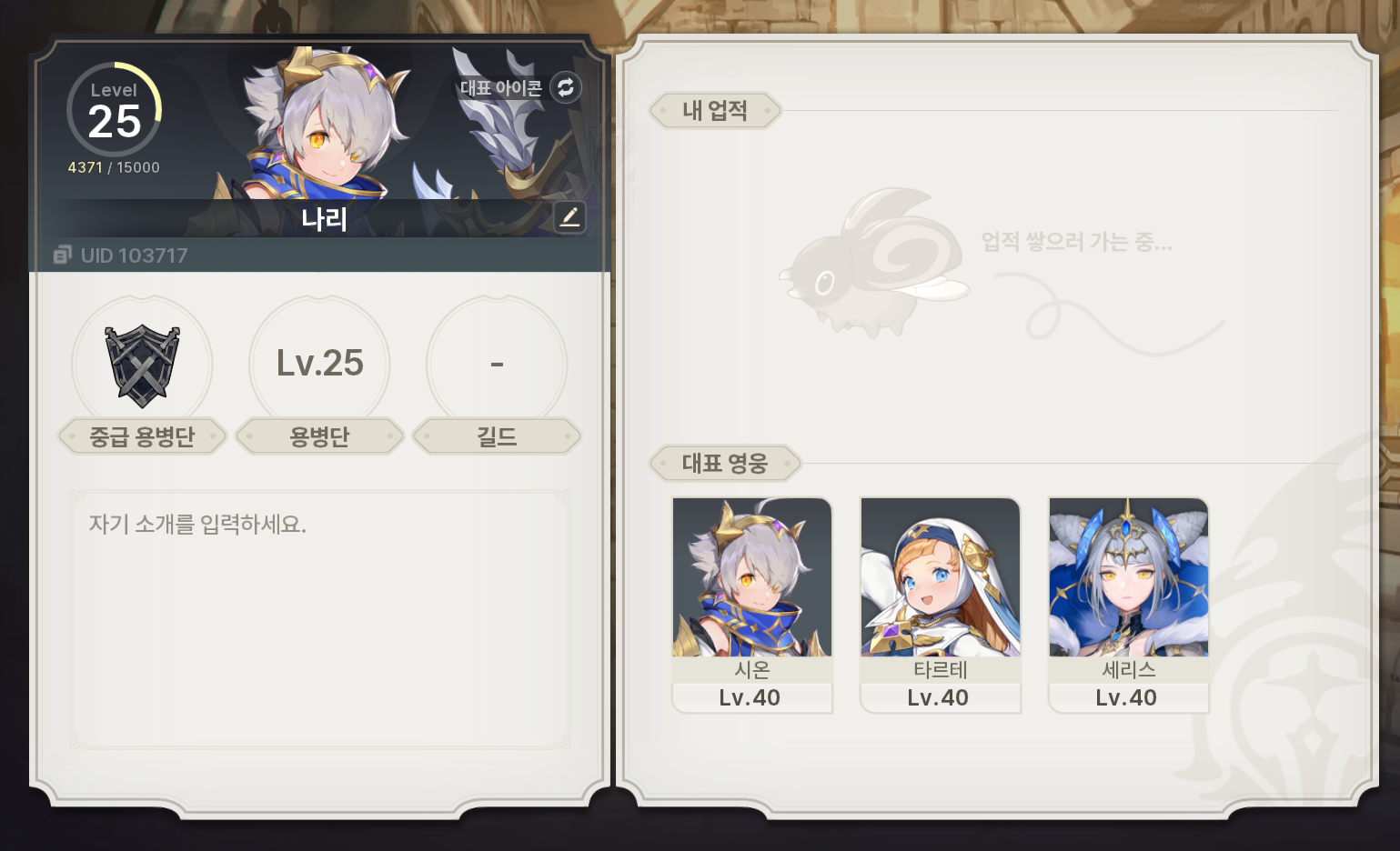Open the 내 업적 section header
This screenshot has width=1400, height=851.
tap(715, 111)
